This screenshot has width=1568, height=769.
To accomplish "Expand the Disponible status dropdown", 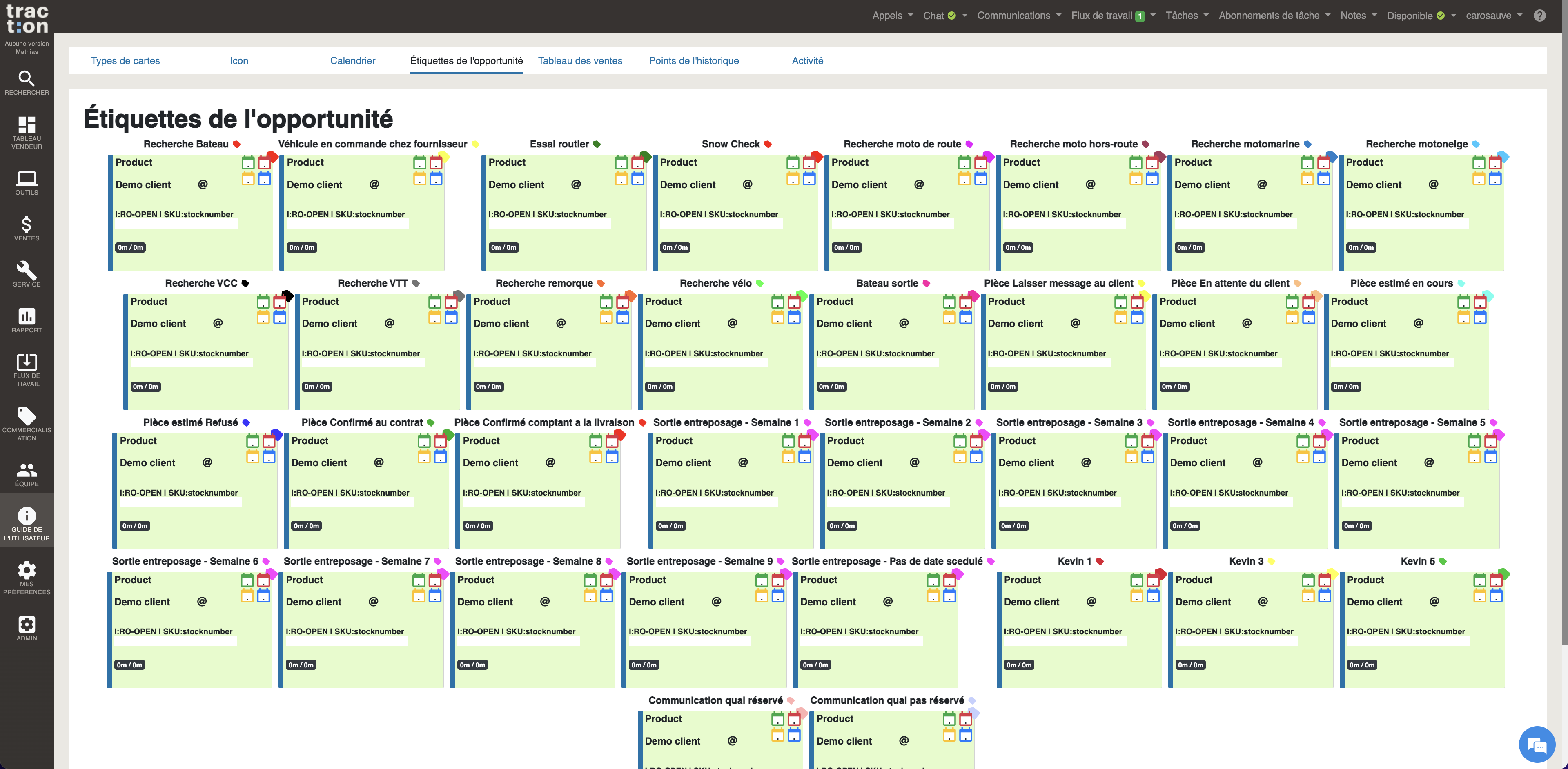I will coord(1421,16).
